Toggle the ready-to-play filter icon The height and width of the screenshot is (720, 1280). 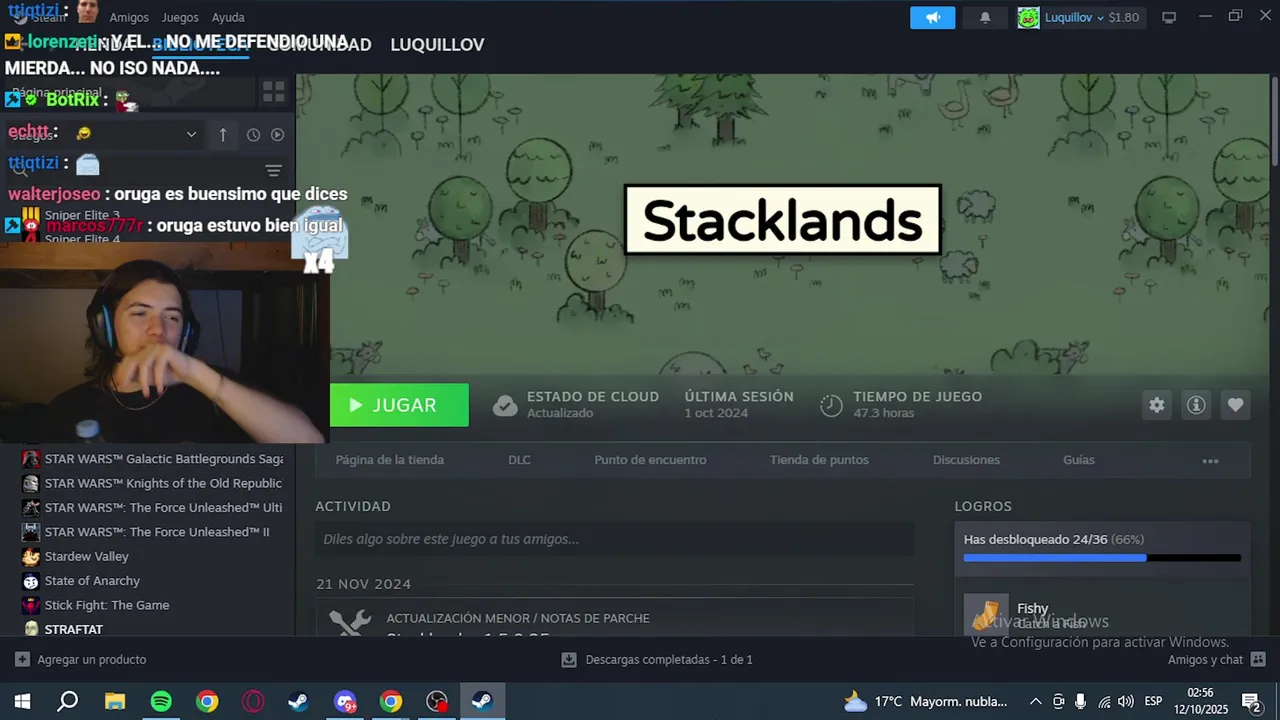tap(278, 134)
